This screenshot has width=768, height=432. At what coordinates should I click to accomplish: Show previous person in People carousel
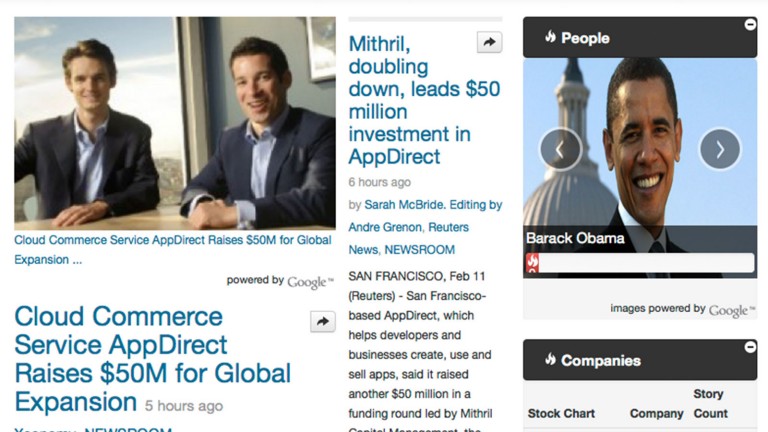(x=560, y=149)
